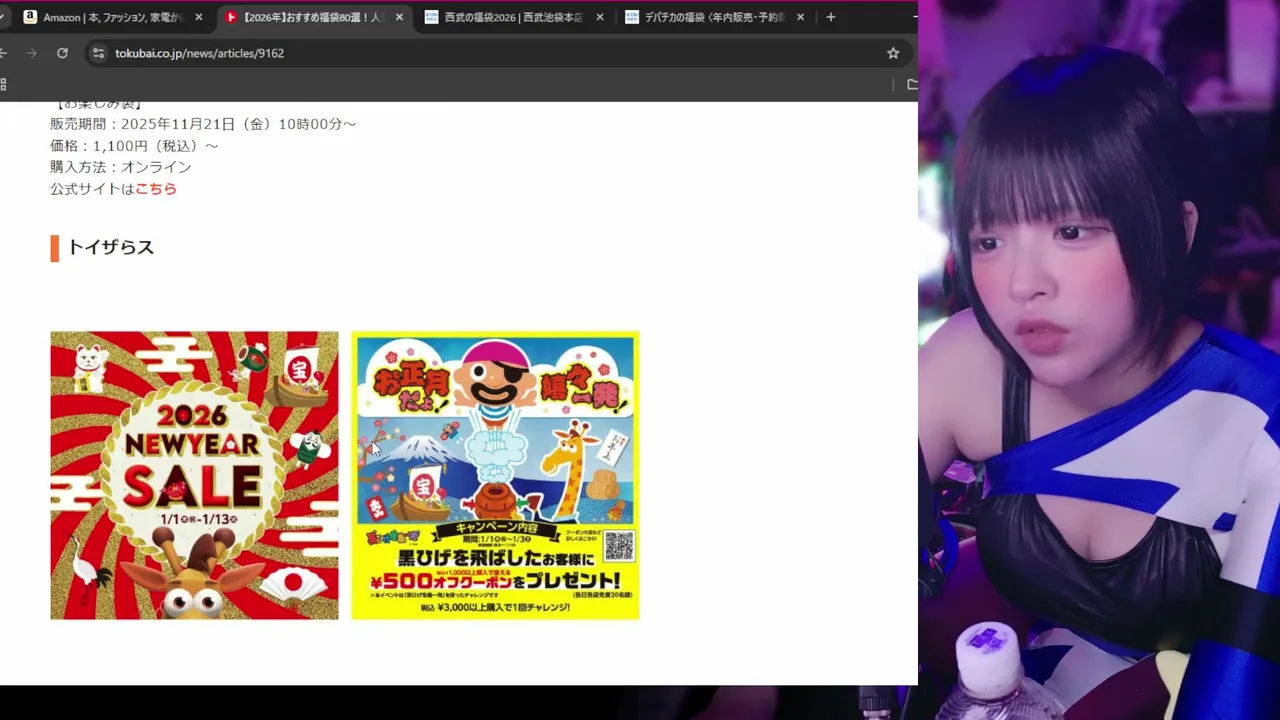The width and height of the screenshot is (1280, 720).
Task: Click the tokubai.co.jp address bar URL
Action: 199,53
